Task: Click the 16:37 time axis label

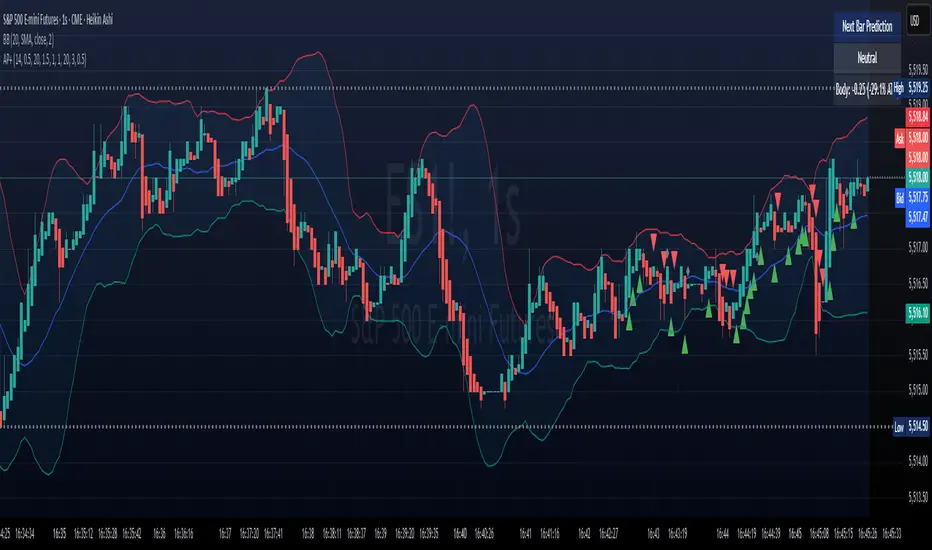Action: (225, 533)
